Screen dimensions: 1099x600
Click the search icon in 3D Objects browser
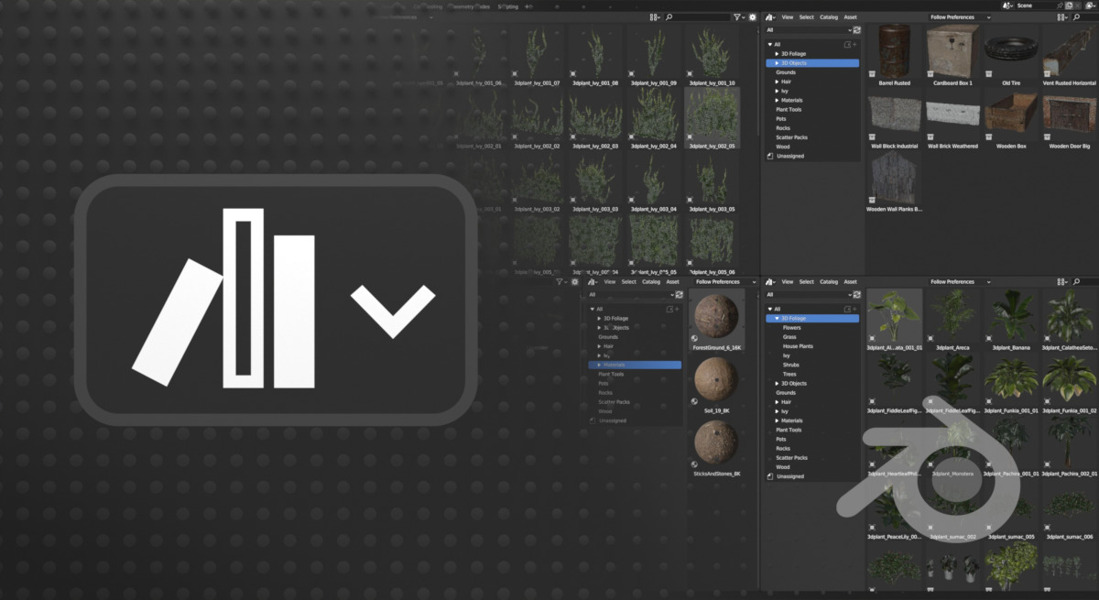1077,17
